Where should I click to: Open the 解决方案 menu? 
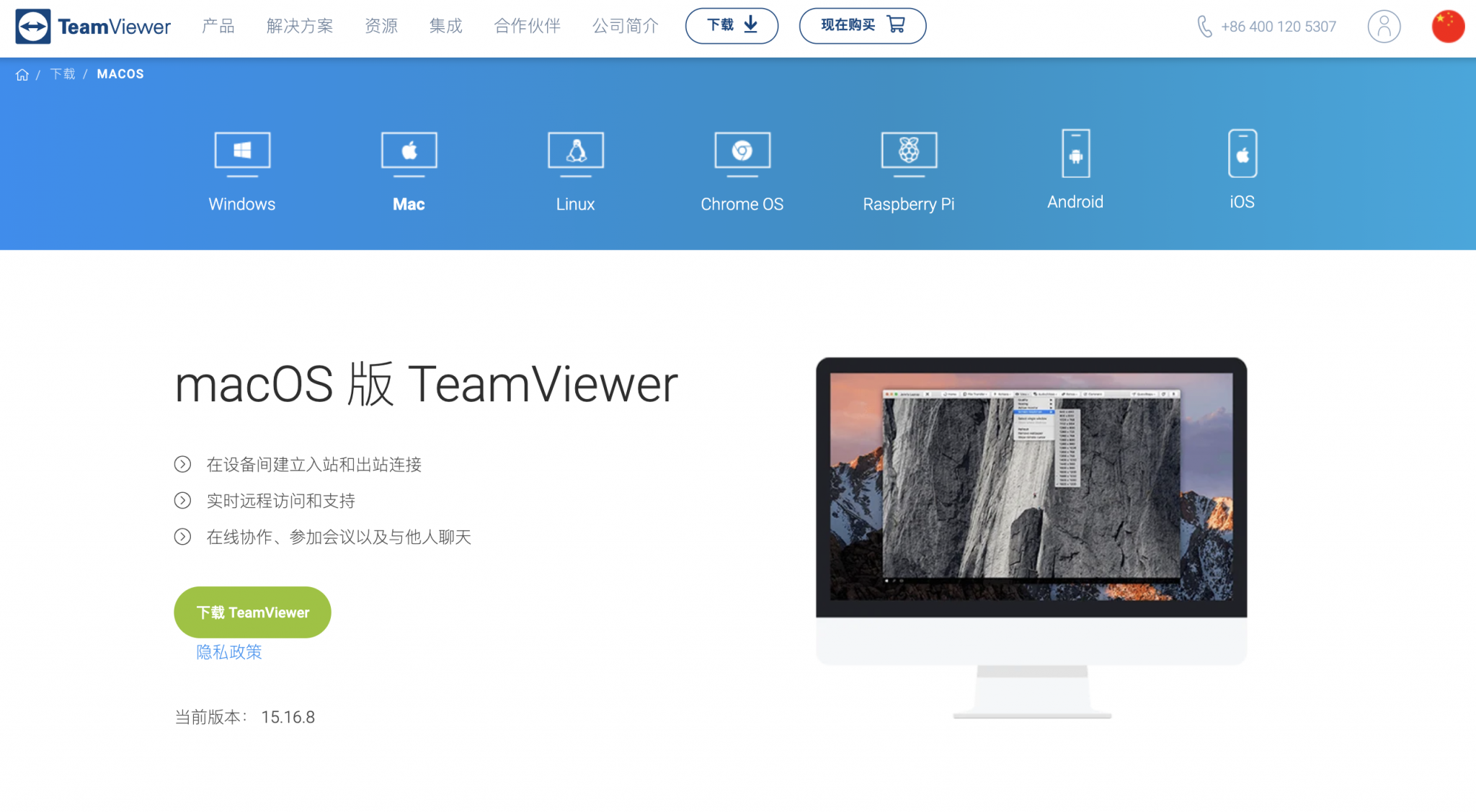(x=300, y=26)
